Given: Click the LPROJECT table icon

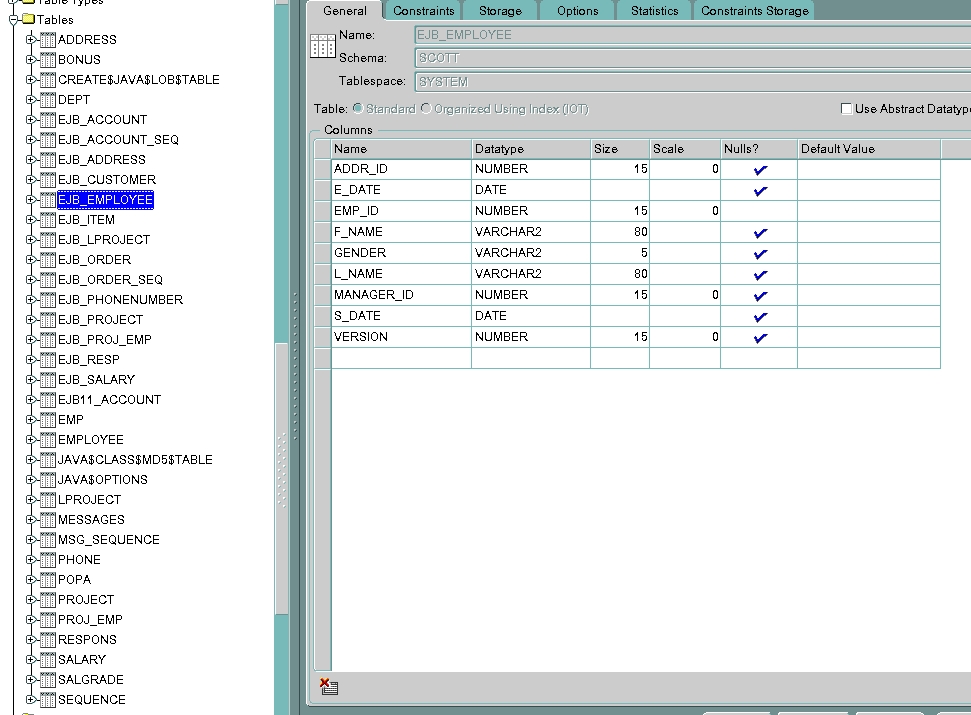Looking at the screenshot, I should coord(48,500).
